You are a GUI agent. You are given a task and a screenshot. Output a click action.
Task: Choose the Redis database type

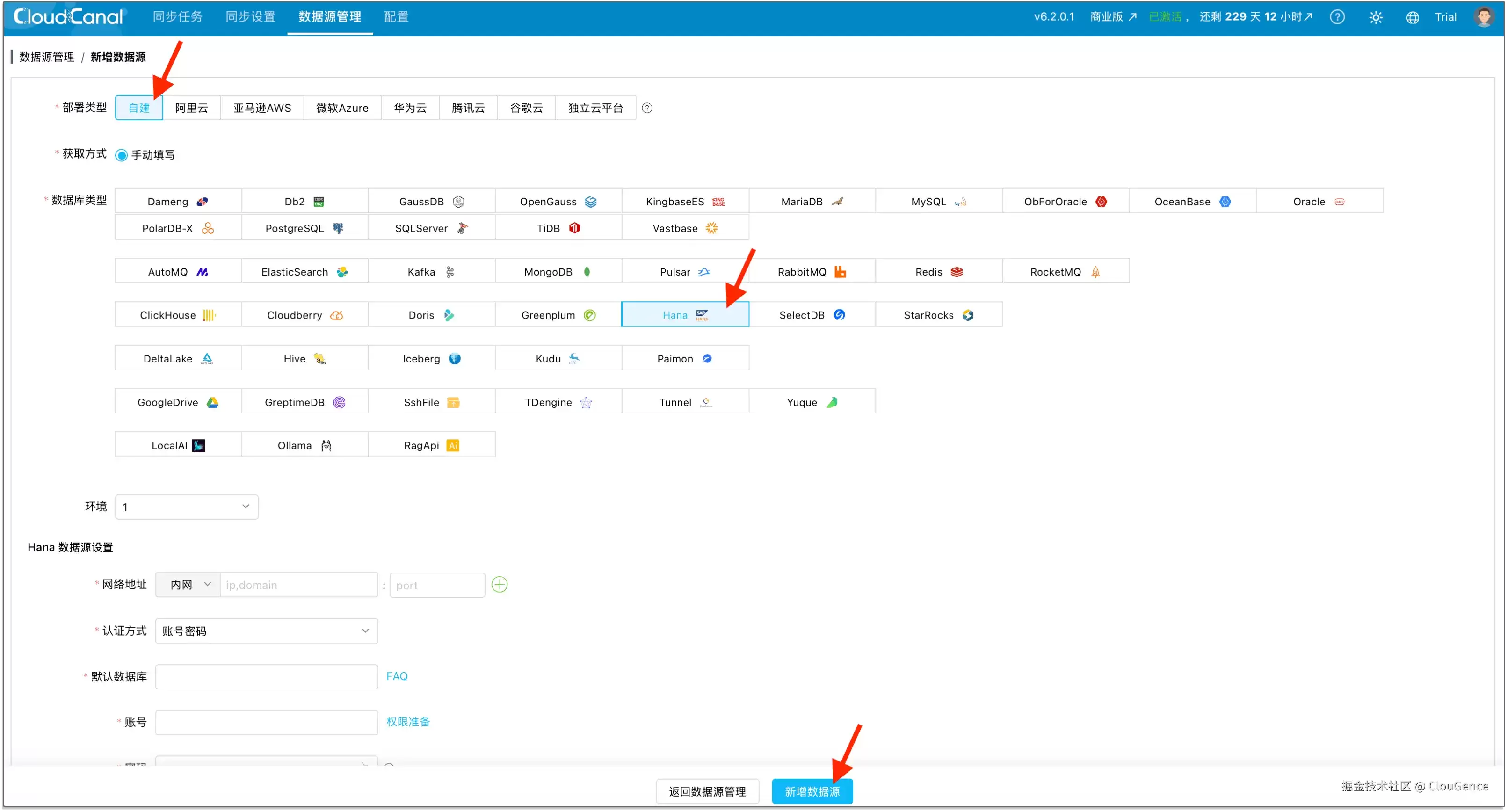pyautogui.click(x=938, y=271)
